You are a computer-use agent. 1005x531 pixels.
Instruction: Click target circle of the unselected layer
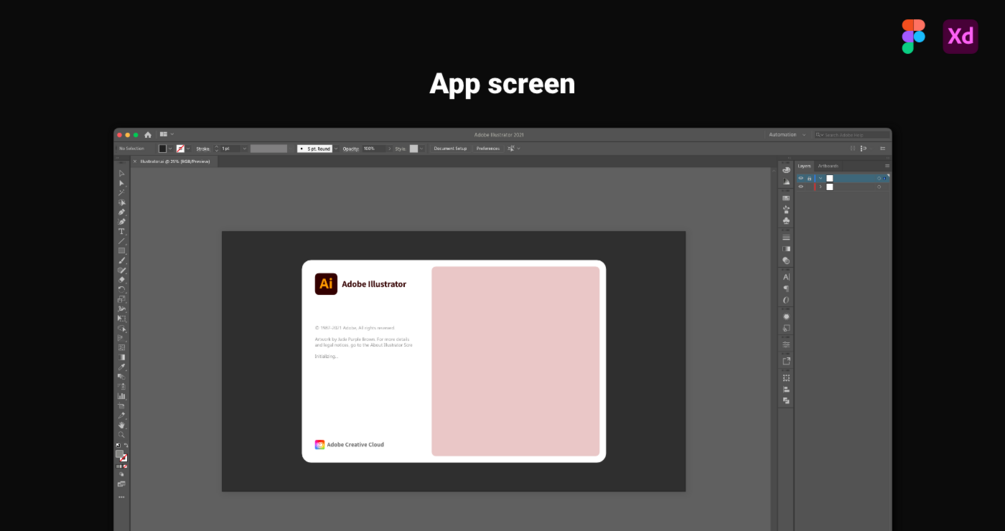tap(879, 187)
